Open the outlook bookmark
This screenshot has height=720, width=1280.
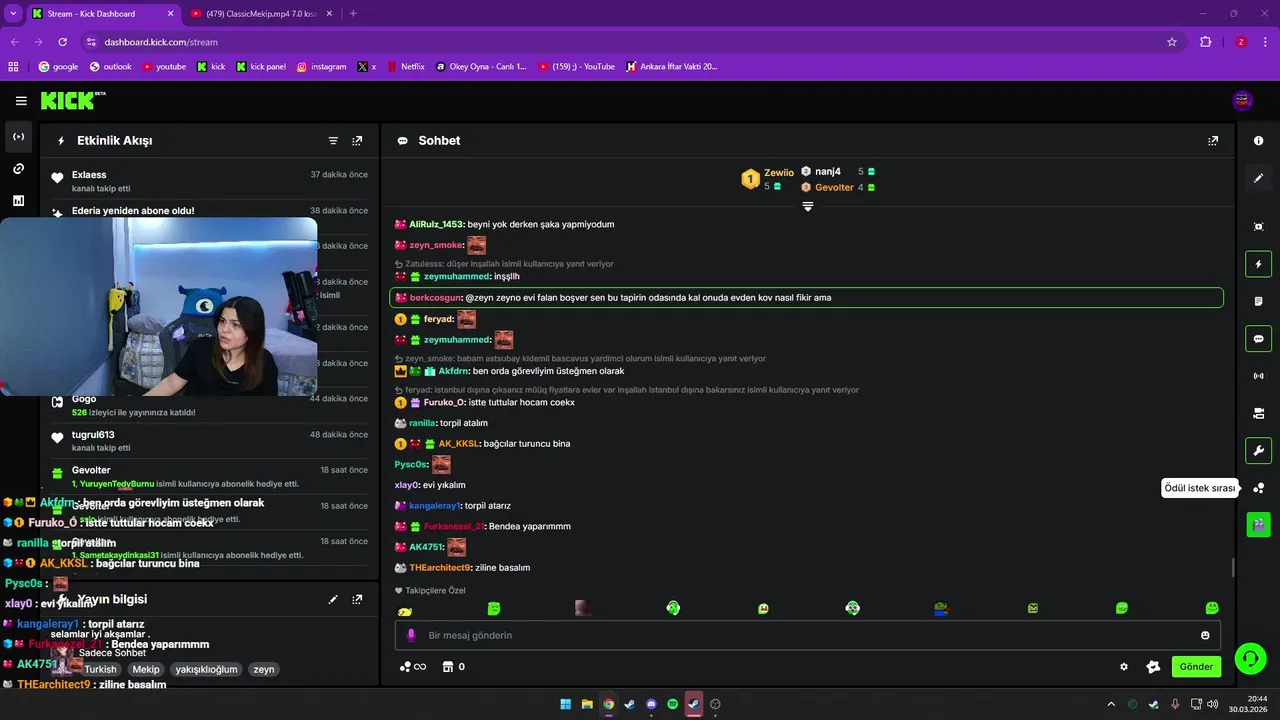[110, 67]
